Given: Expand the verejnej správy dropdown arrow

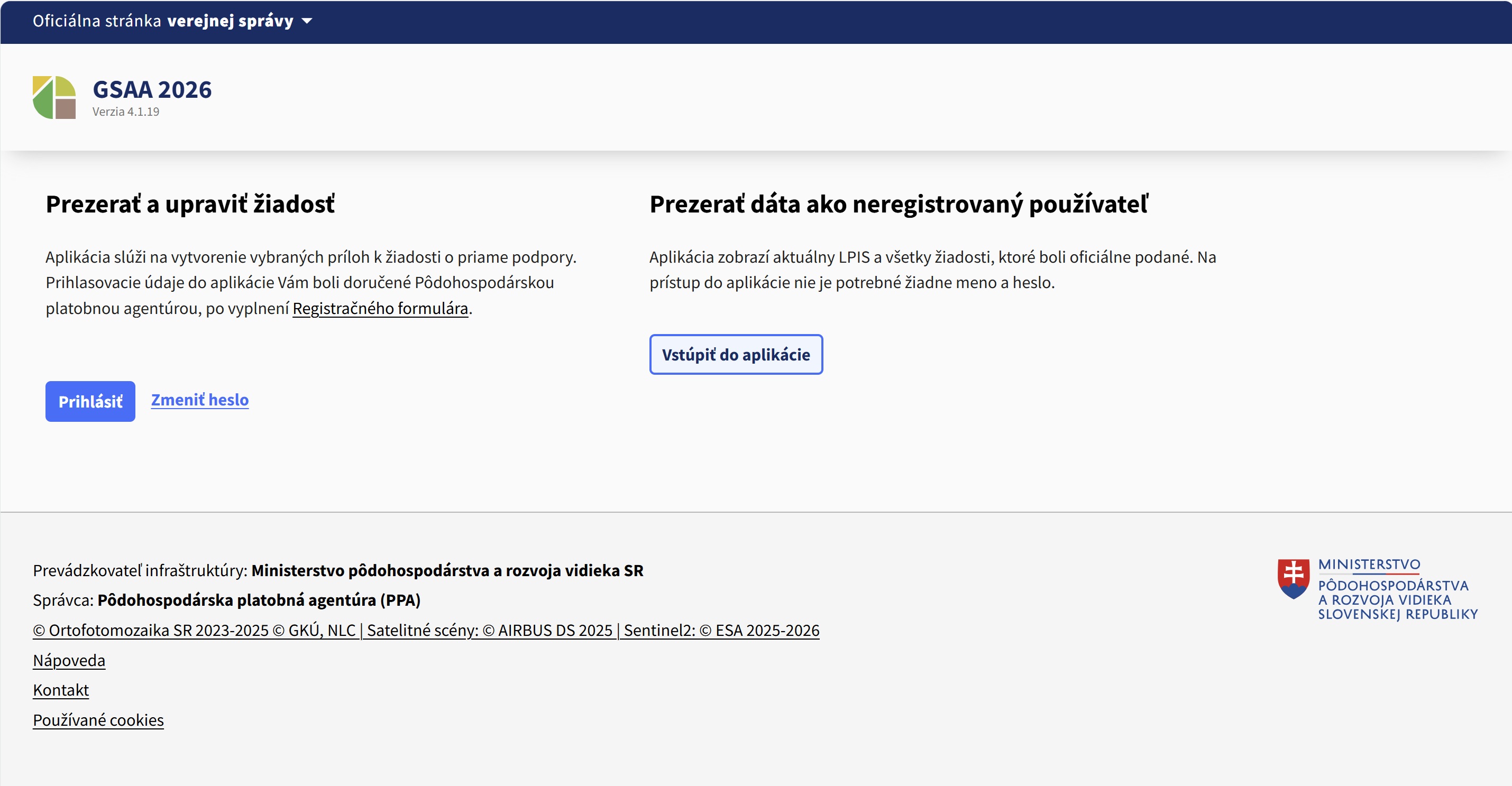Looking at the screenshot, I should tap(306, 21).
